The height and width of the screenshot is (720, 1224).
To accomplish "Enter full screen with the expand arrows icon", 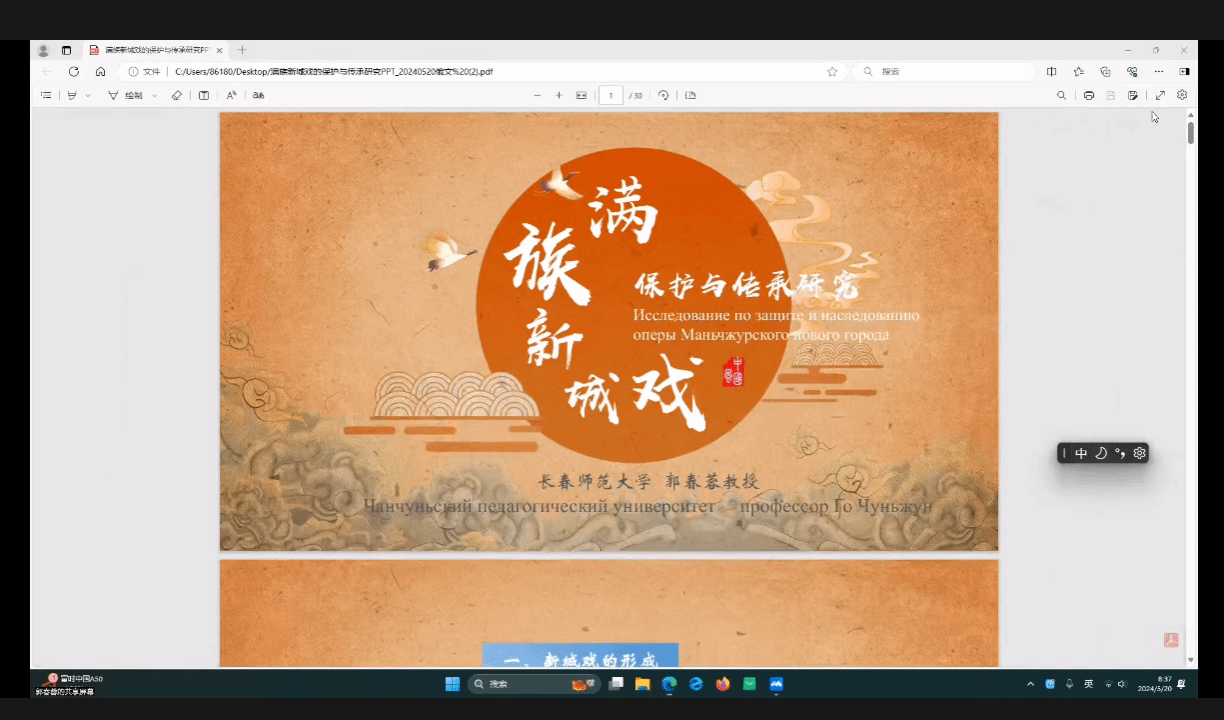I will [x=1160, y=95].
